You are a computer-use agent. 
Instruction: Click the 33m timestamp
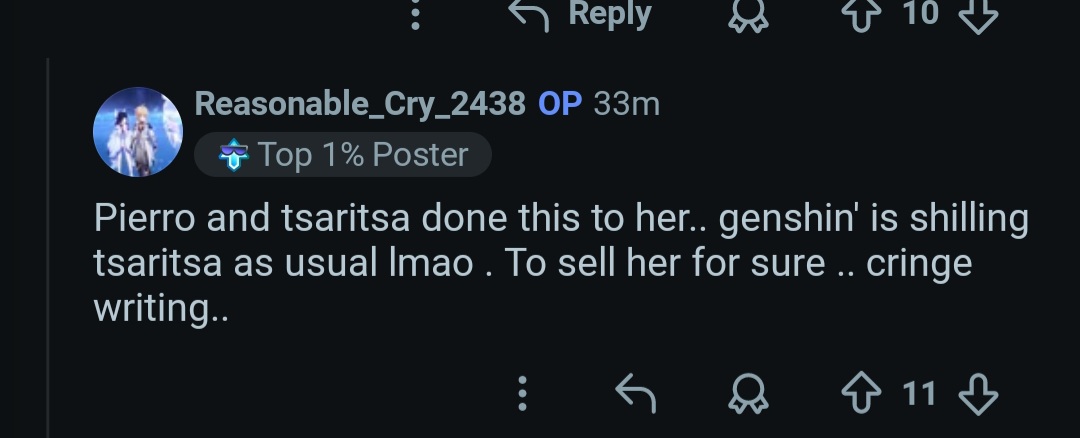tap(627, 104)
